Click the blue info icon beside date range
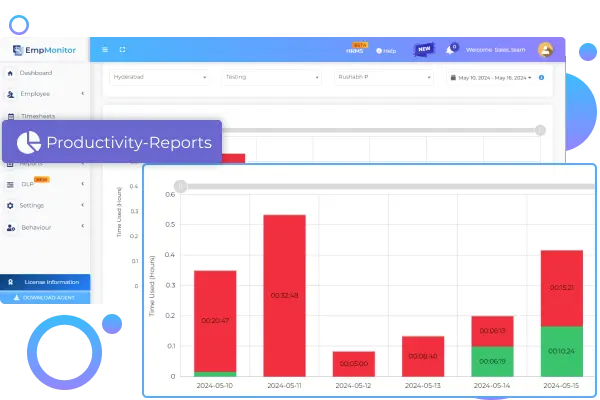 point(541,77)
